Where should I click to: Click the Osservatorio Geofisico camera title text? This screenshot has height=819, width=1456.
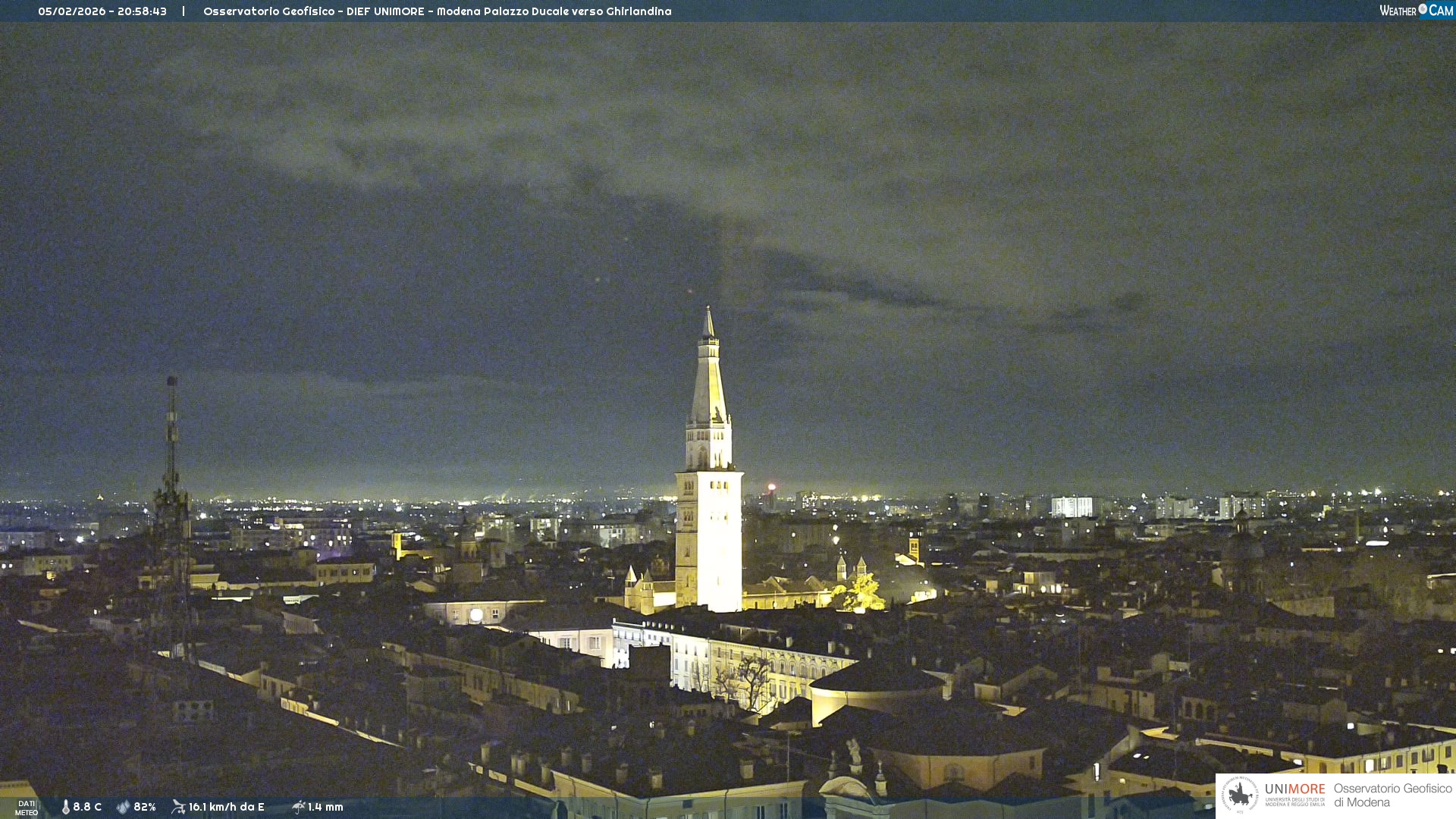[437, 11]
